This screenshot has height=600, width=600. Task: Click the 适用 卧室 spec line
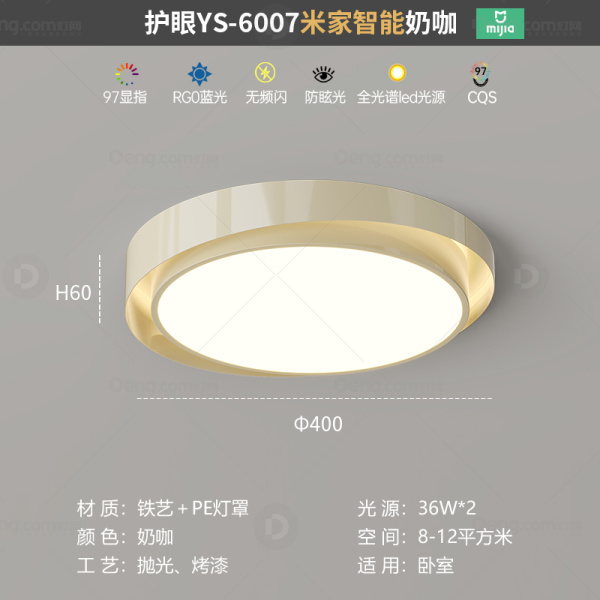click(406, 566)
